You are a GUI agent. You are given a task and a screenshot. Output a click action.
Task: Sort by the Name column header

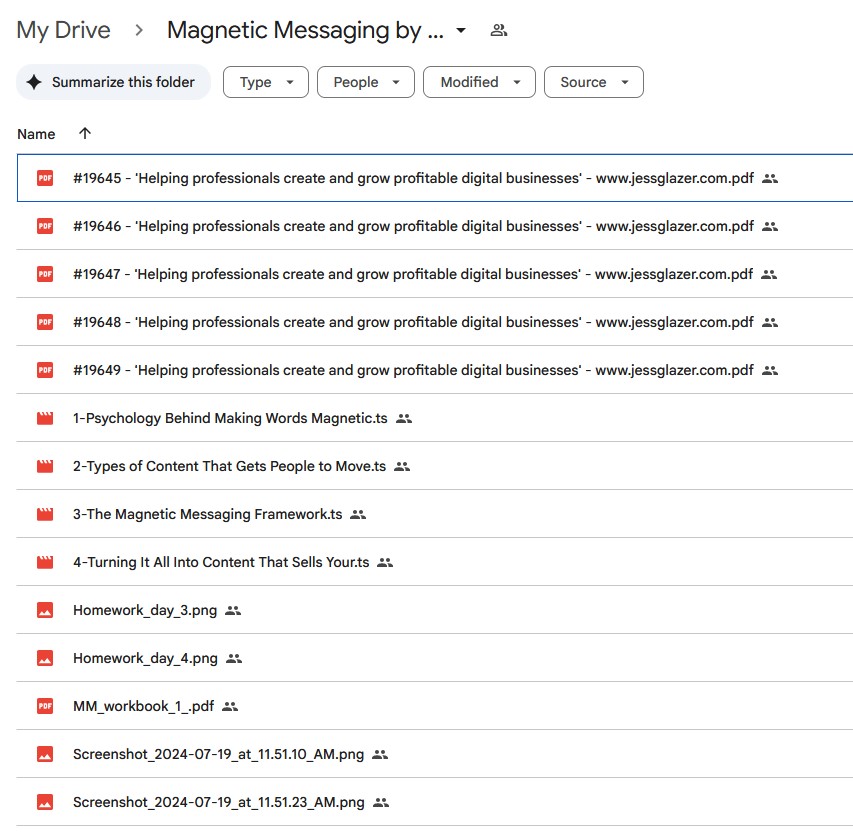click(x=36, y=133)
